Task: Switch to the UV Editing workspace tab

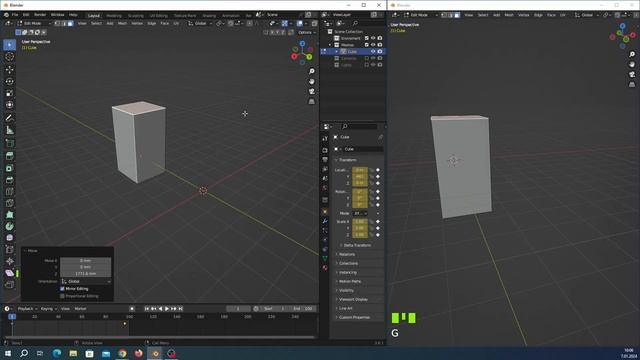Action: [x=158, y=16]
